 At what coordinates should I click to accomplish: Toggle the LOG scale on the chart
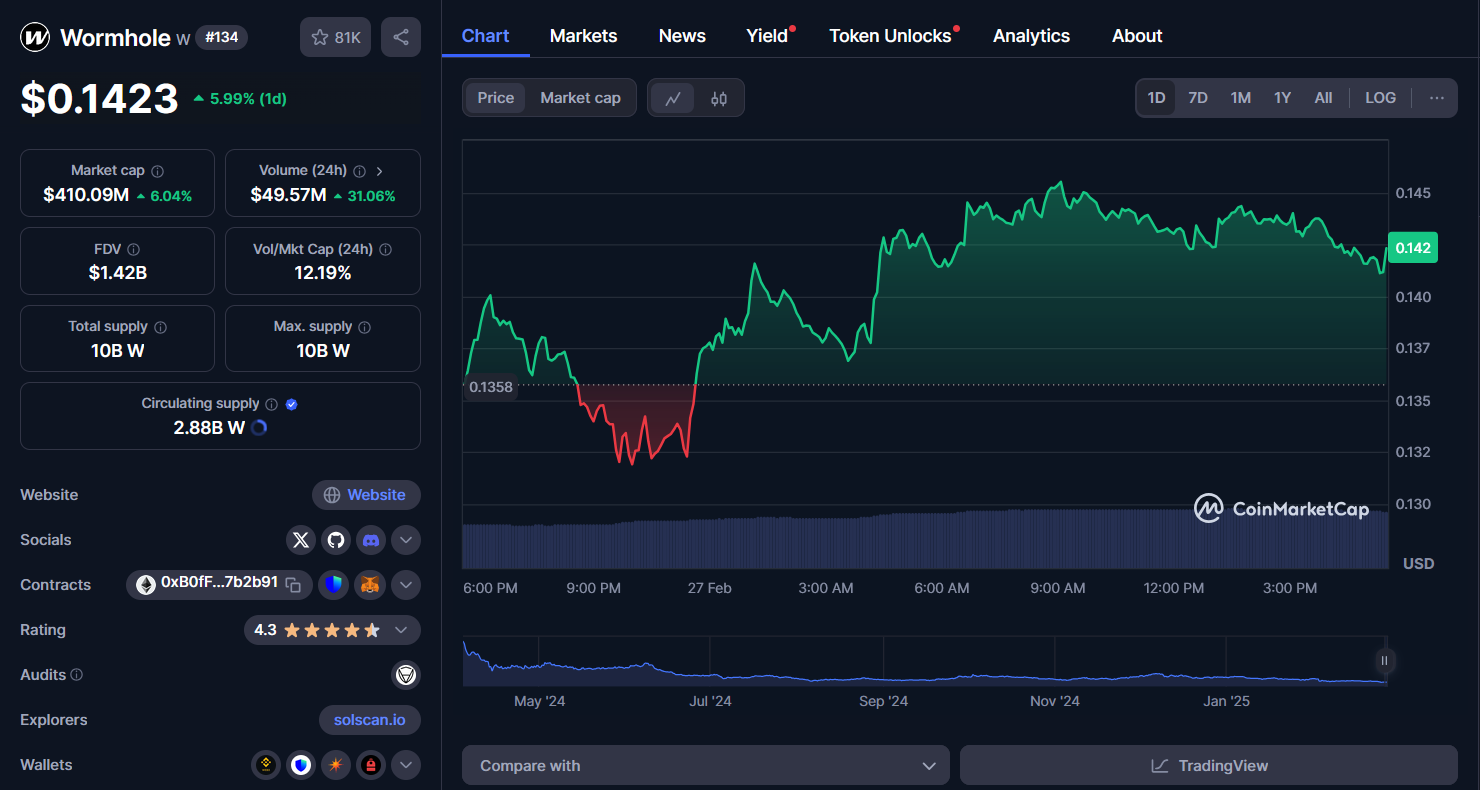[x=1380, y=98]
